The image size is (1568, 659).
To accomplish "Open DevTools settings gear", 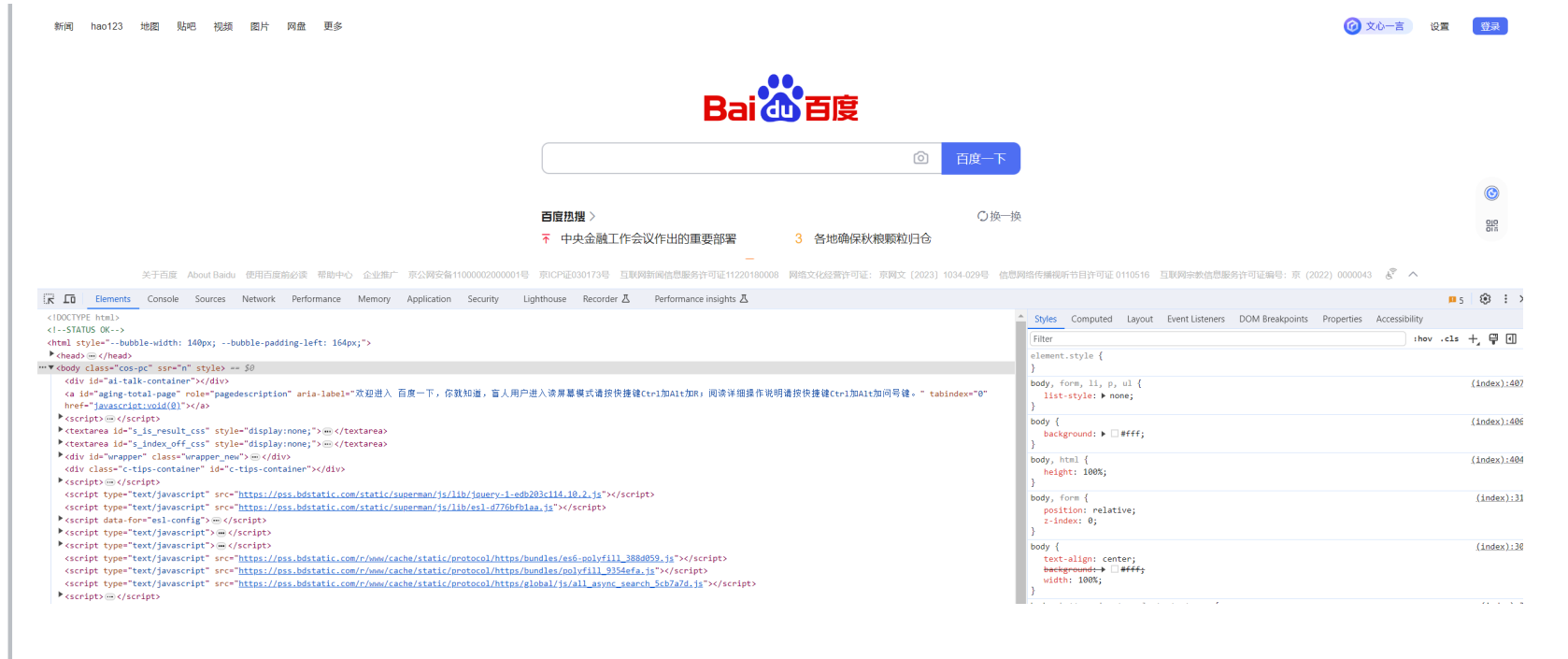I will (1485, 299).
